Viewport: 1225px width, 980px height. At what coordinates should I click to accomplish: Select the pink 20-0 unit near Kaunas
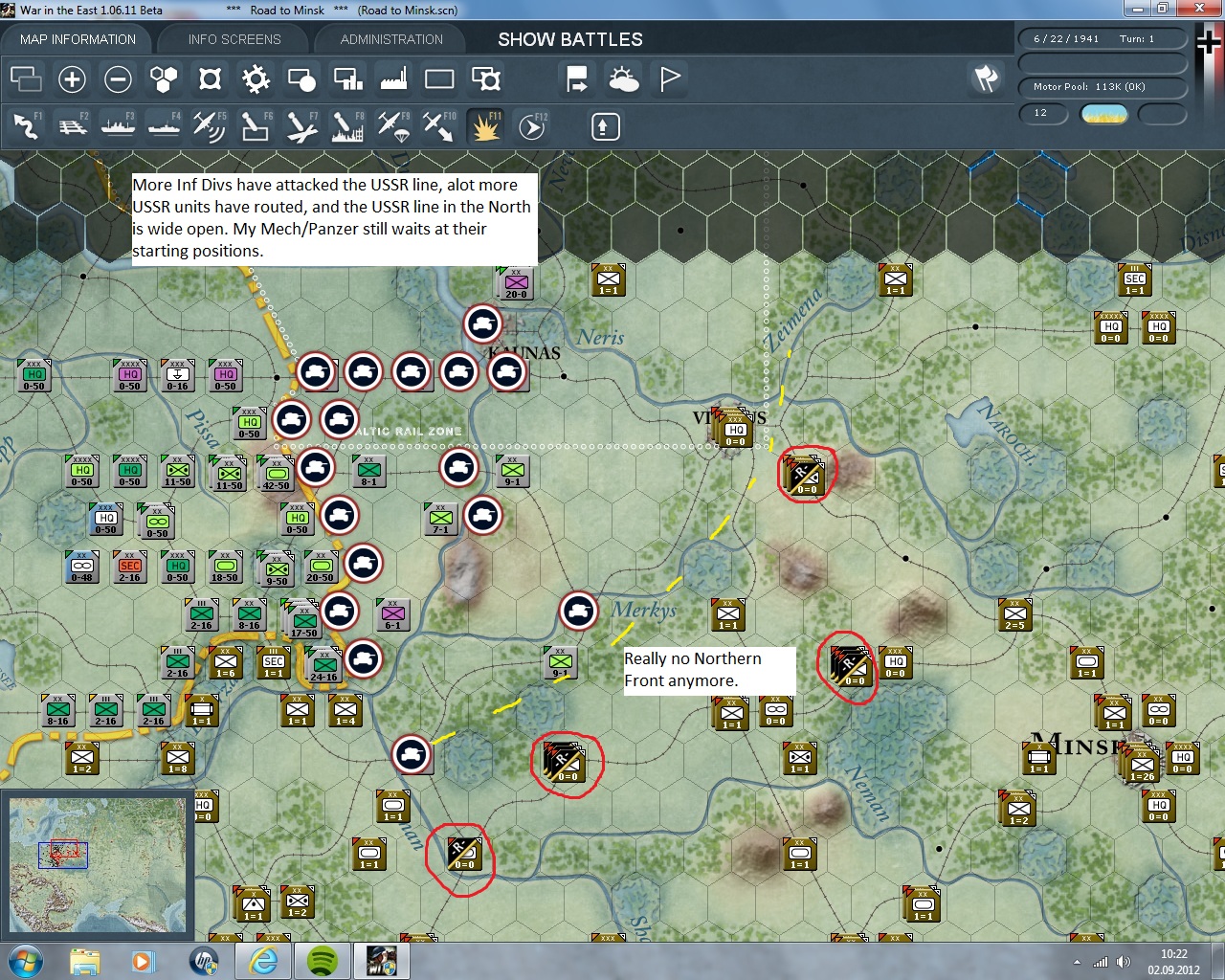point(516,282)
